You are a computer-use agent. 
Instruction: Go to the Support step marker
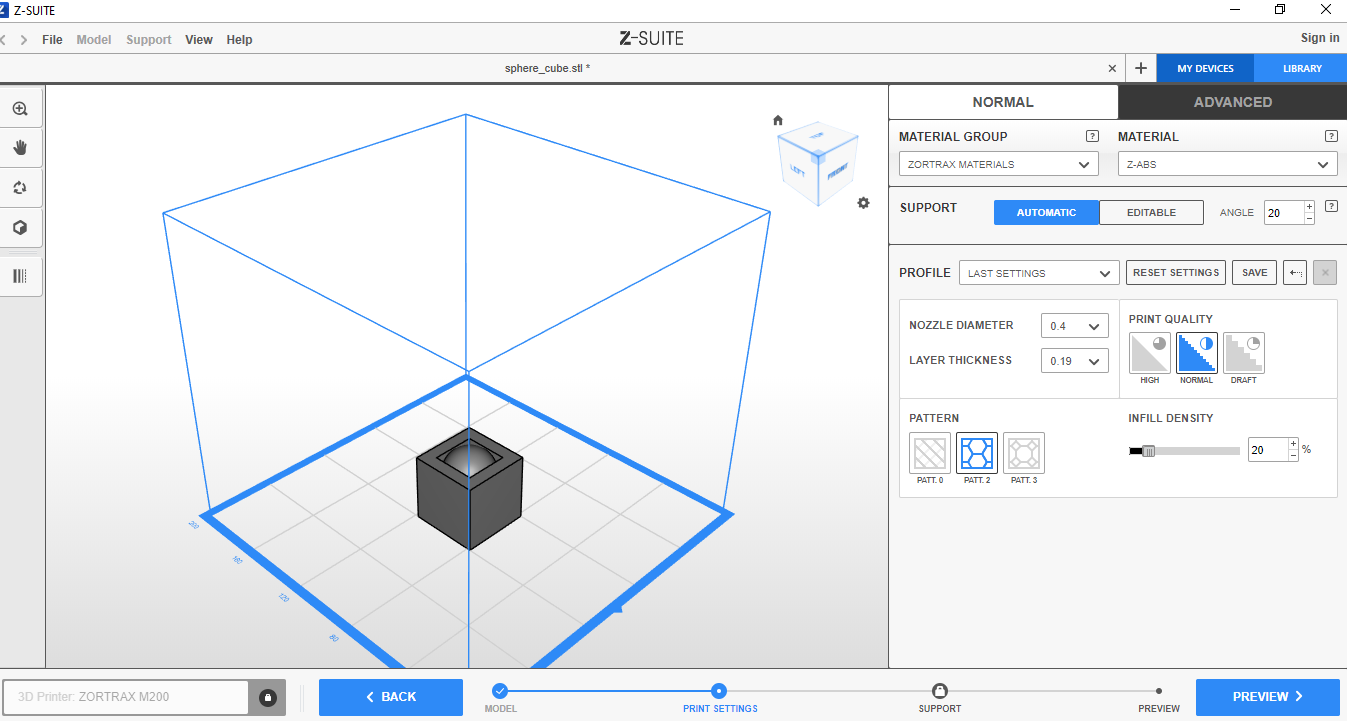pyautogui.click(x=939, y=690)
